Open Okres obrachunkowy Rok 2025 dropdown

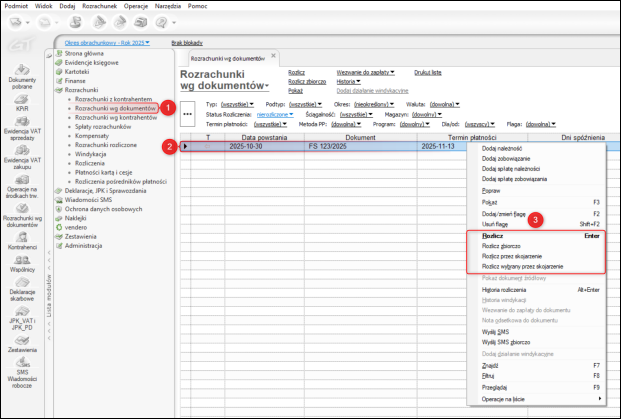pyautogui.click(x=107, y=43)
